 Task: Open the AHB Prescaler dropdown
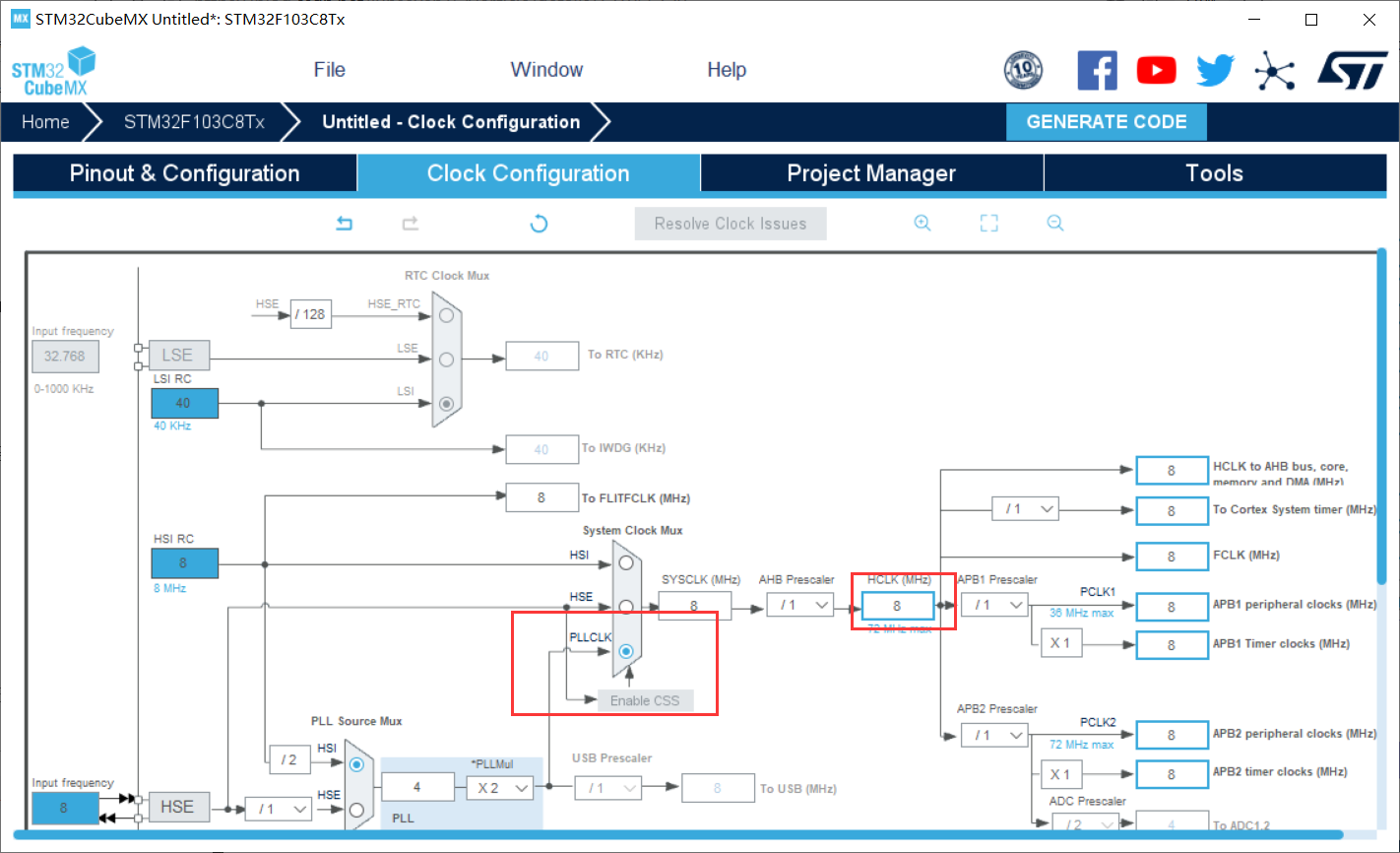pyautogui.click(x=800, y=605)
